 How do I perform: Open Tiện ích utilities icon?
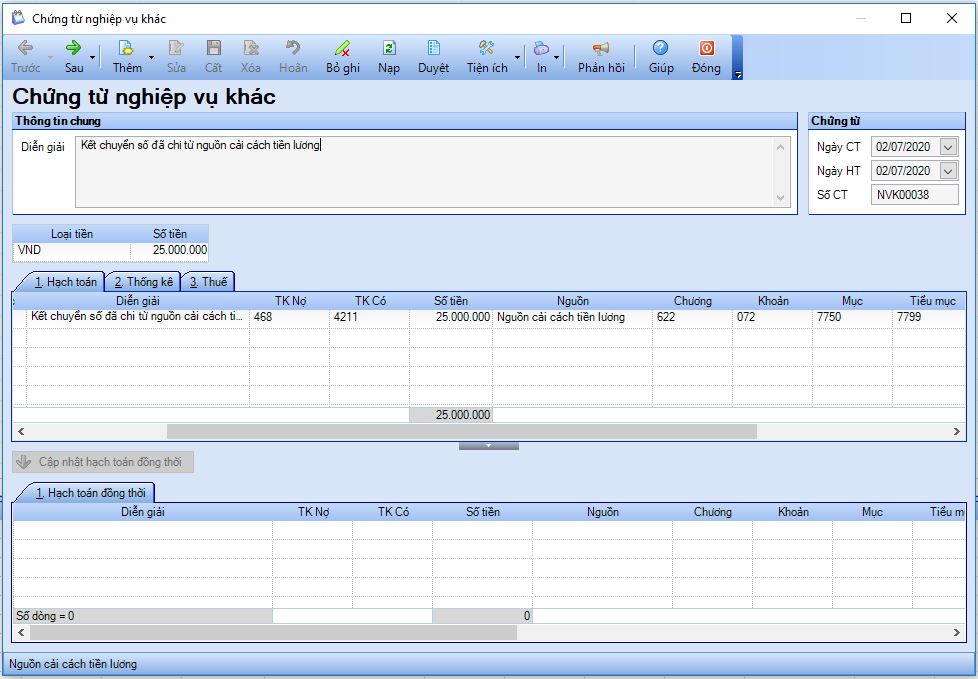coord(487,48)
